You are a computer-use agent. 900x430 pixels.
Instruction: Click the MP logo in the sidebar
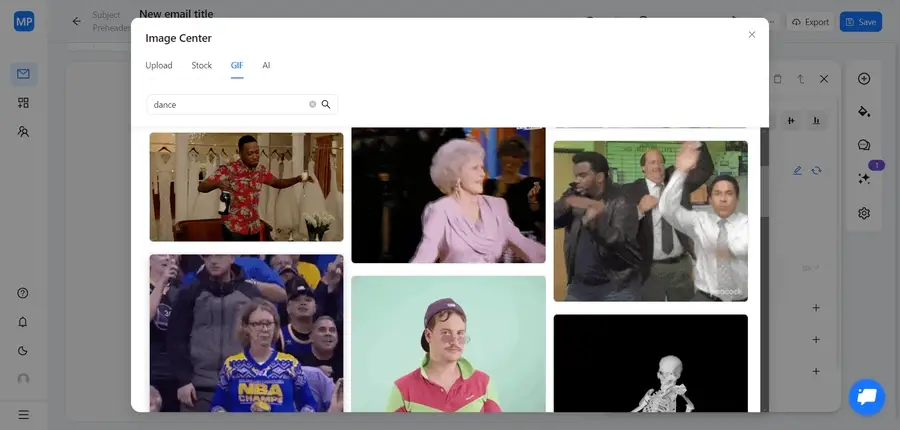[24, 21]
